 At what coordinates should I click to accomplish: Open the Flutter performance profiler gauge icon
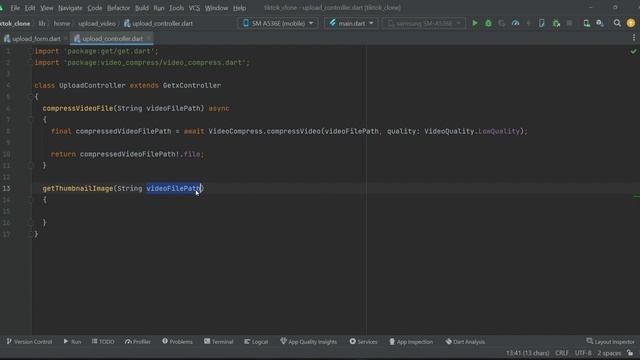click(x=516, y=24)
